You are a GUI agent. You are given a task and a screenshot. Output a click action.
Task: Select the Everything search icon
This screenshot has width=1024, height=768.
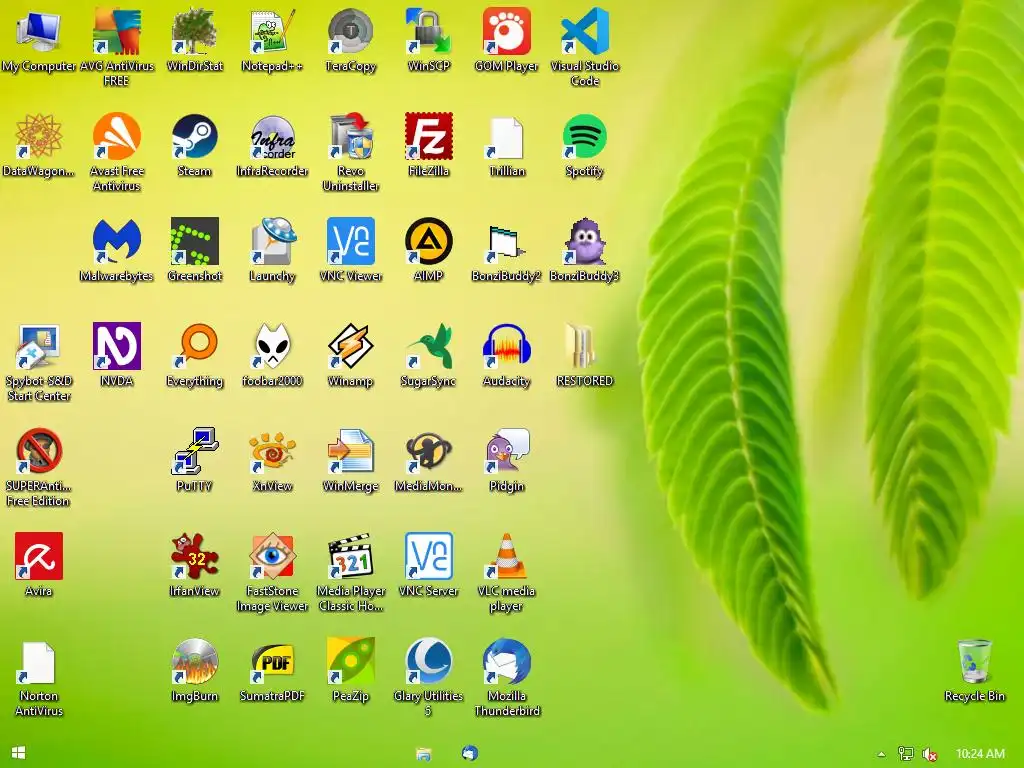[195, 346]
